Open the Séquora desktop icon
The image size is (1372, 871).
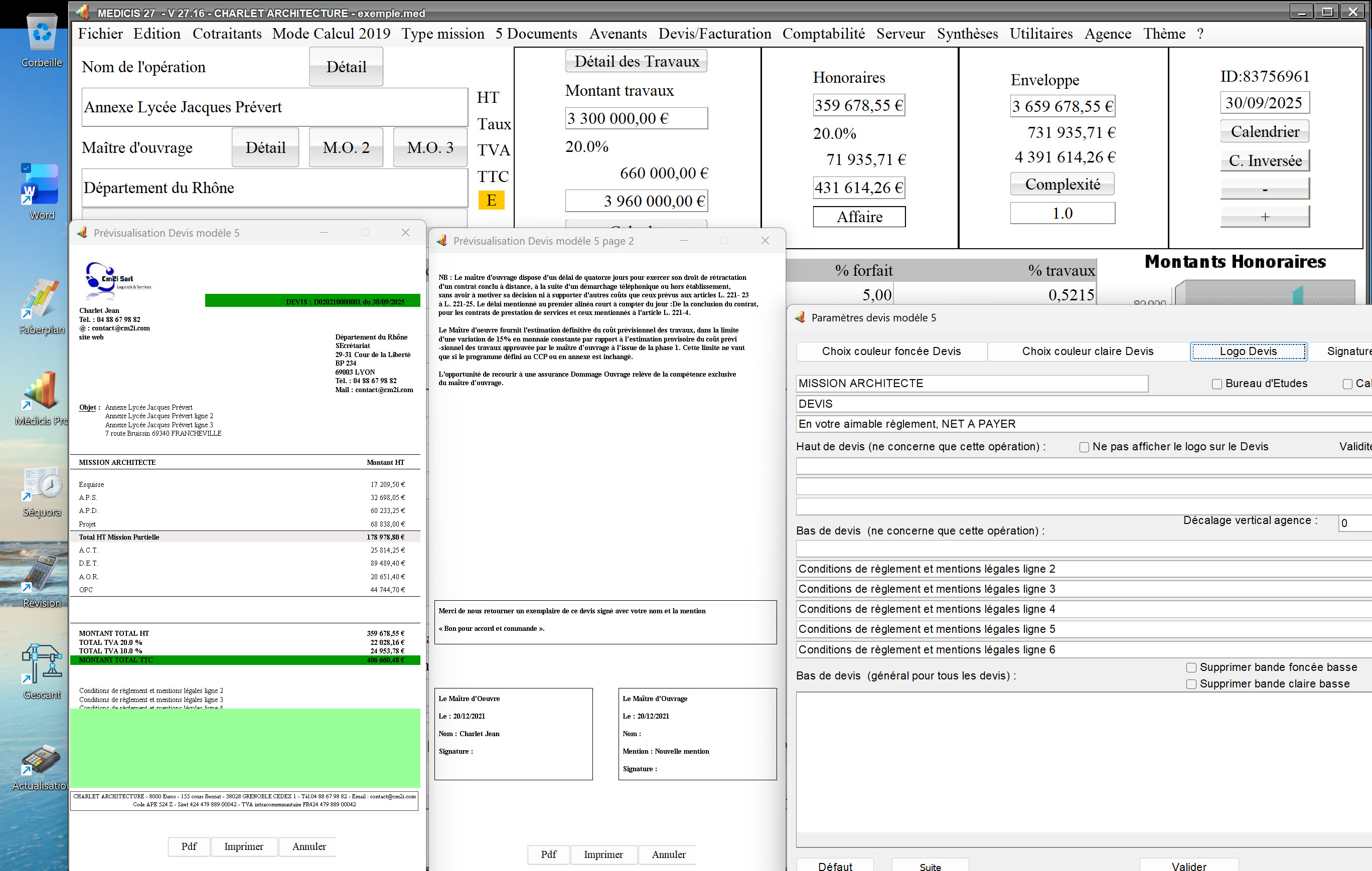pos(42,483)
